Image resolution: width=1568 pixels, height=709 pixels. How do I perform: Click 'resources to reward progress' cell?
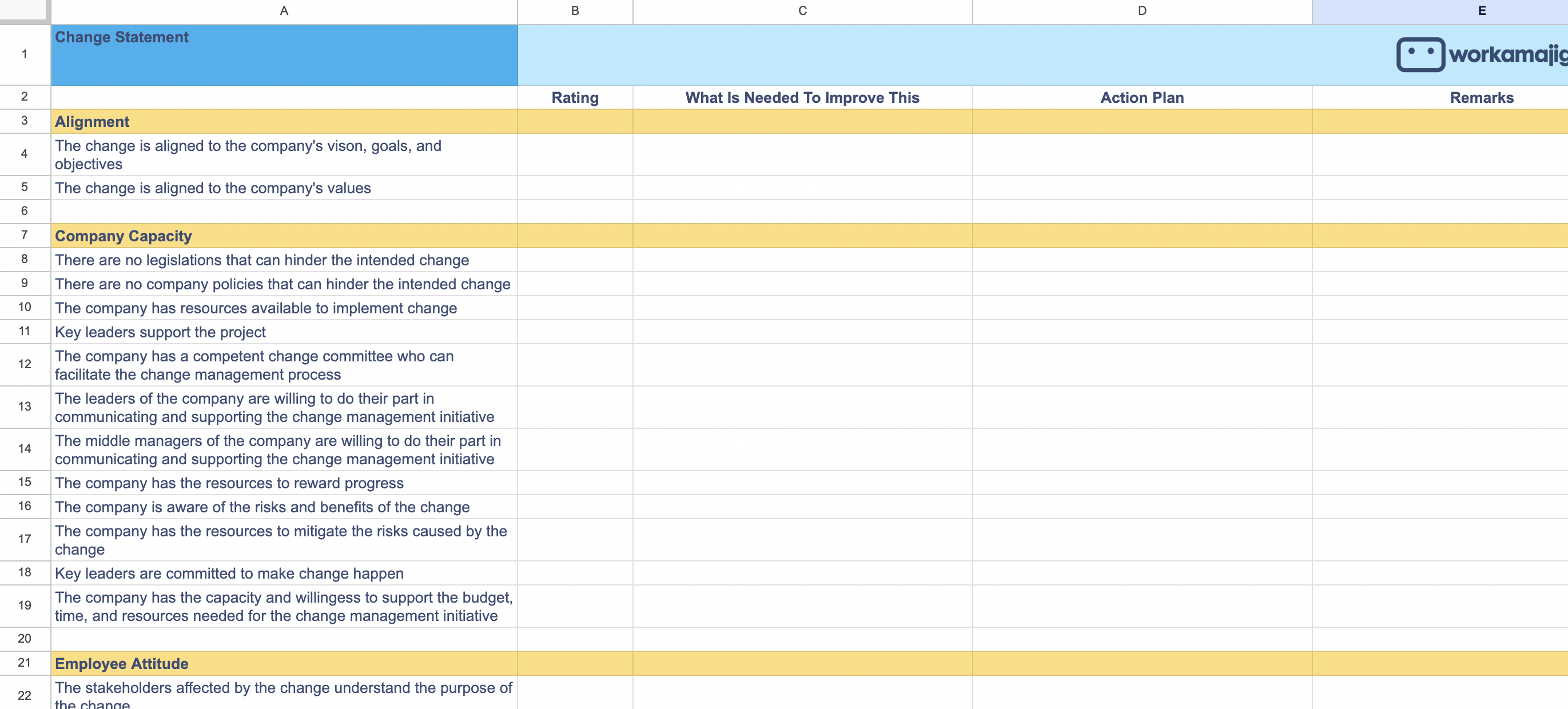(284, 483)
